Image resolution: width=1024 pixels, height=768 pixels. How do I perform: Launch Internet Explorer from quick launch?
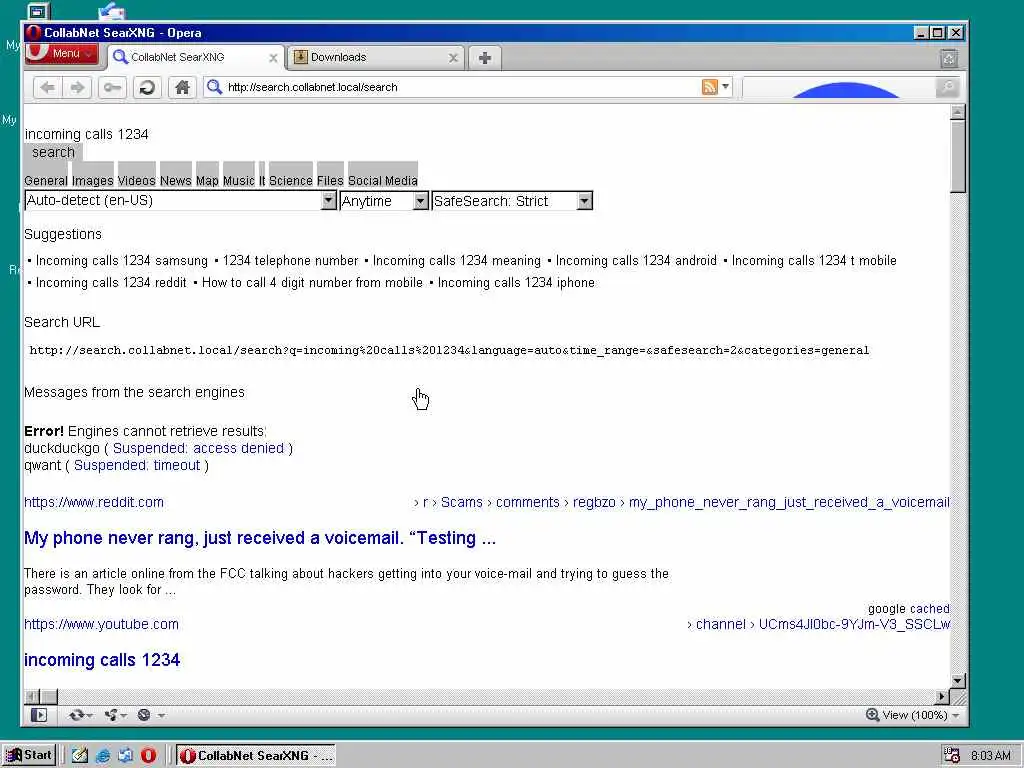click(x=103, y=756)
